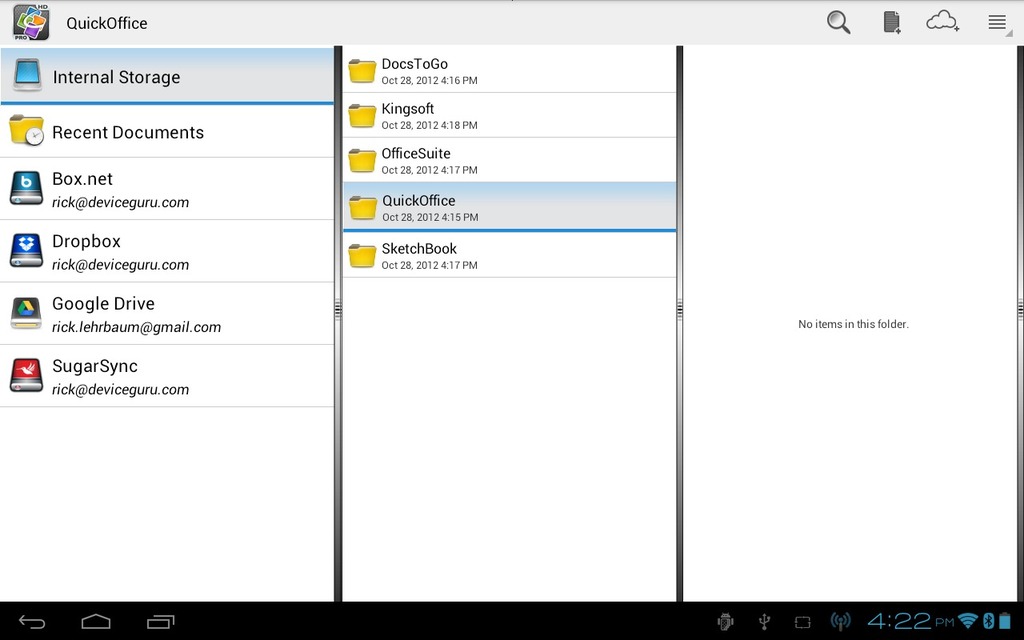Select the highlighted QuickOffice folder name

[419, 200]
